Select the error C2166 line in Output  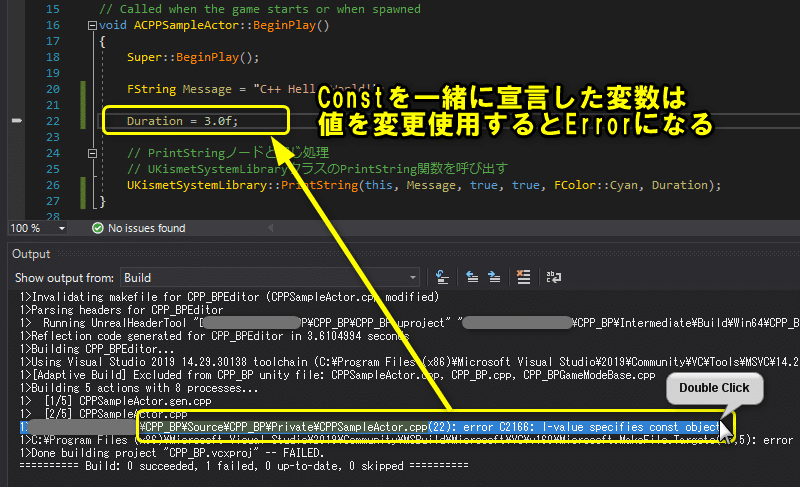point(372,427)
